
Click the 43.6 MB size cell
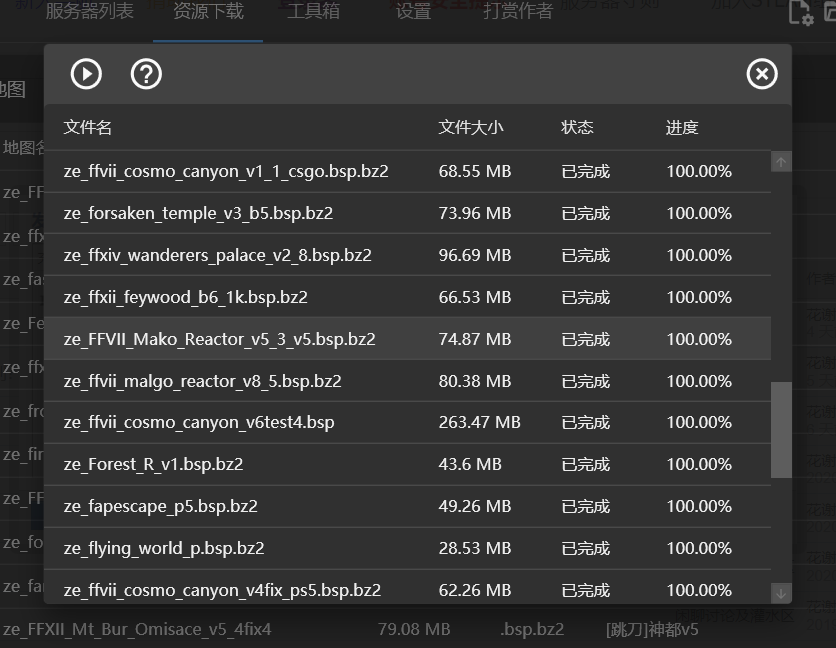[x=470, y=465]
